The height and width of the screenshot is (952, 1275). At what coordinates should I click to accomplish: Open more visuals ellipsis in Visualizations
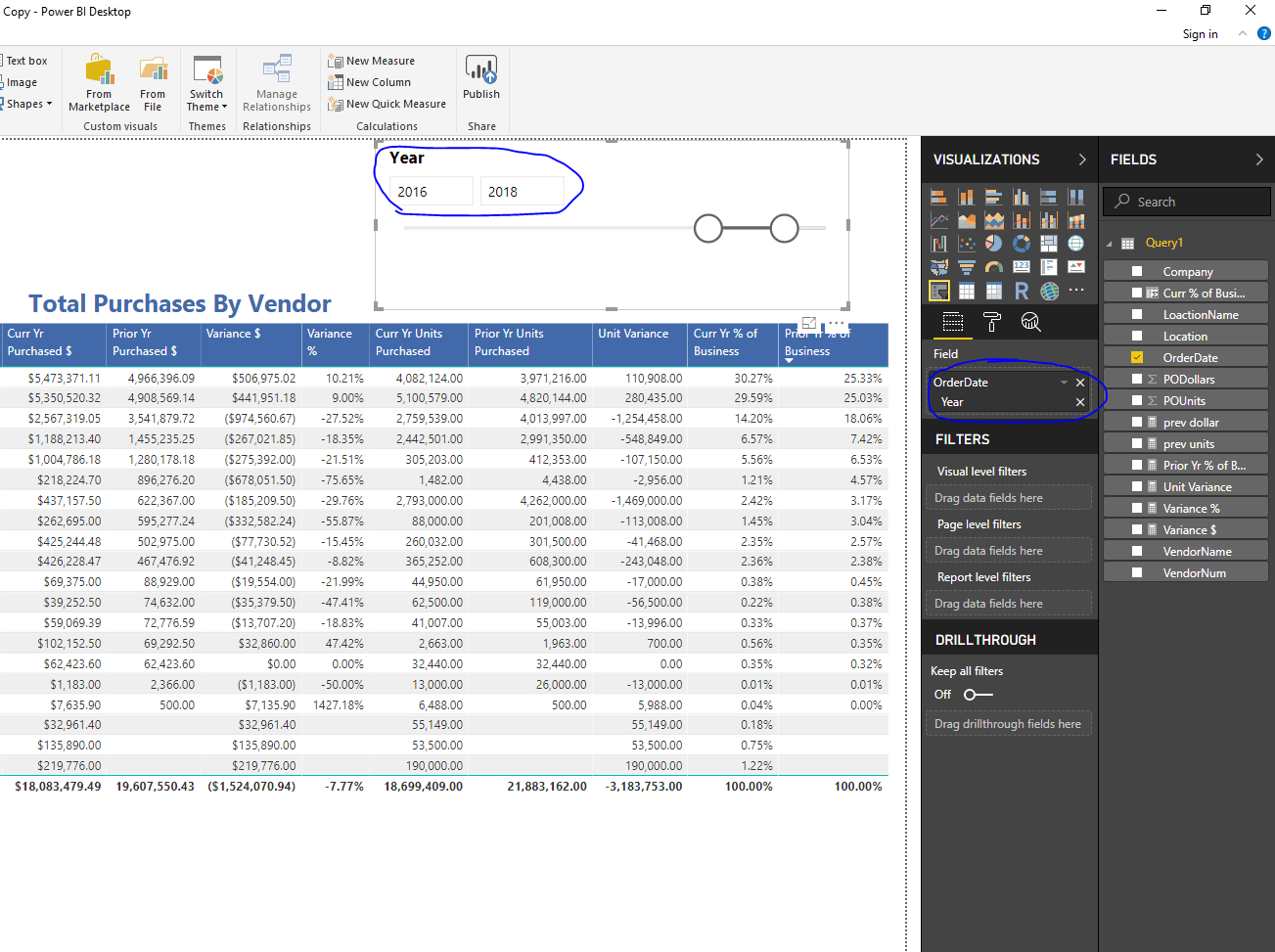point(1076,291)
